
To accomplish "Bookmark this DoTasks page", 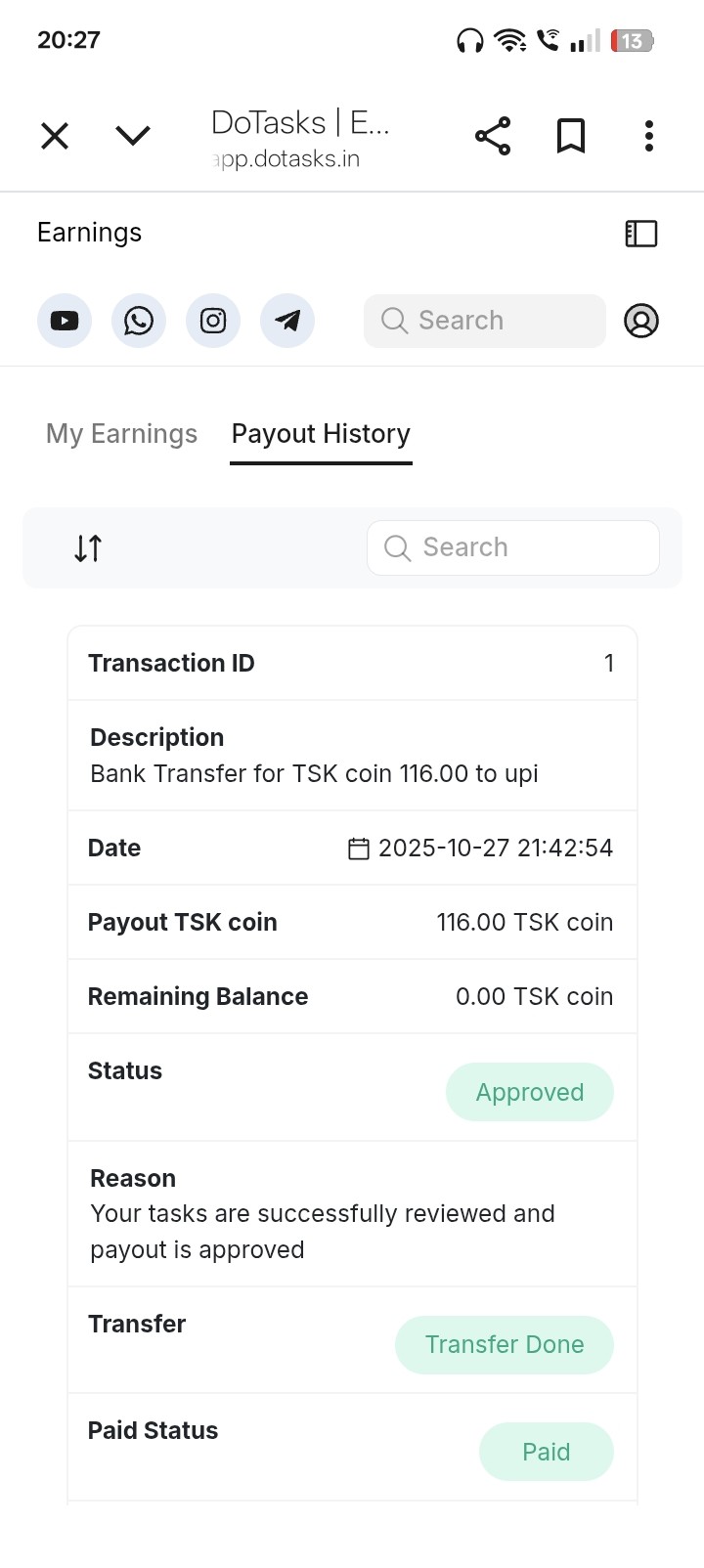I will click(x=571, y=136).
